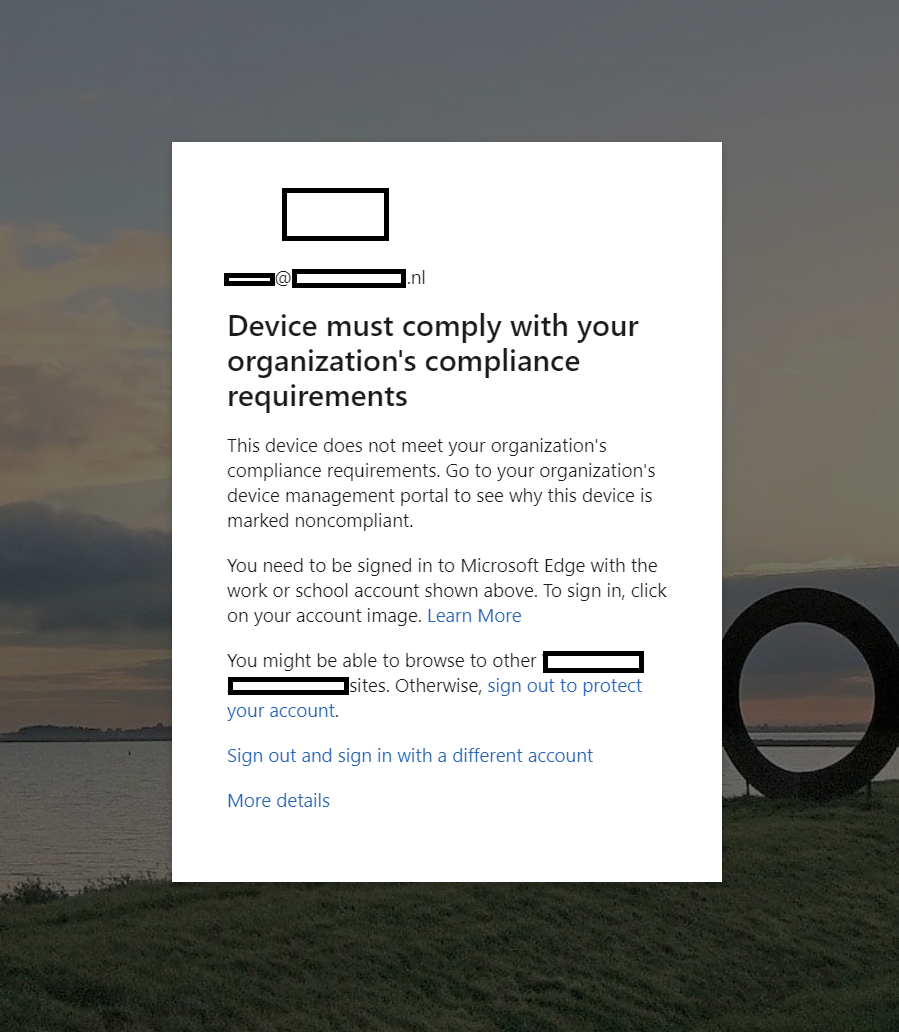Open the Learn More link
899x1032 pixels.
coord(474,615)
